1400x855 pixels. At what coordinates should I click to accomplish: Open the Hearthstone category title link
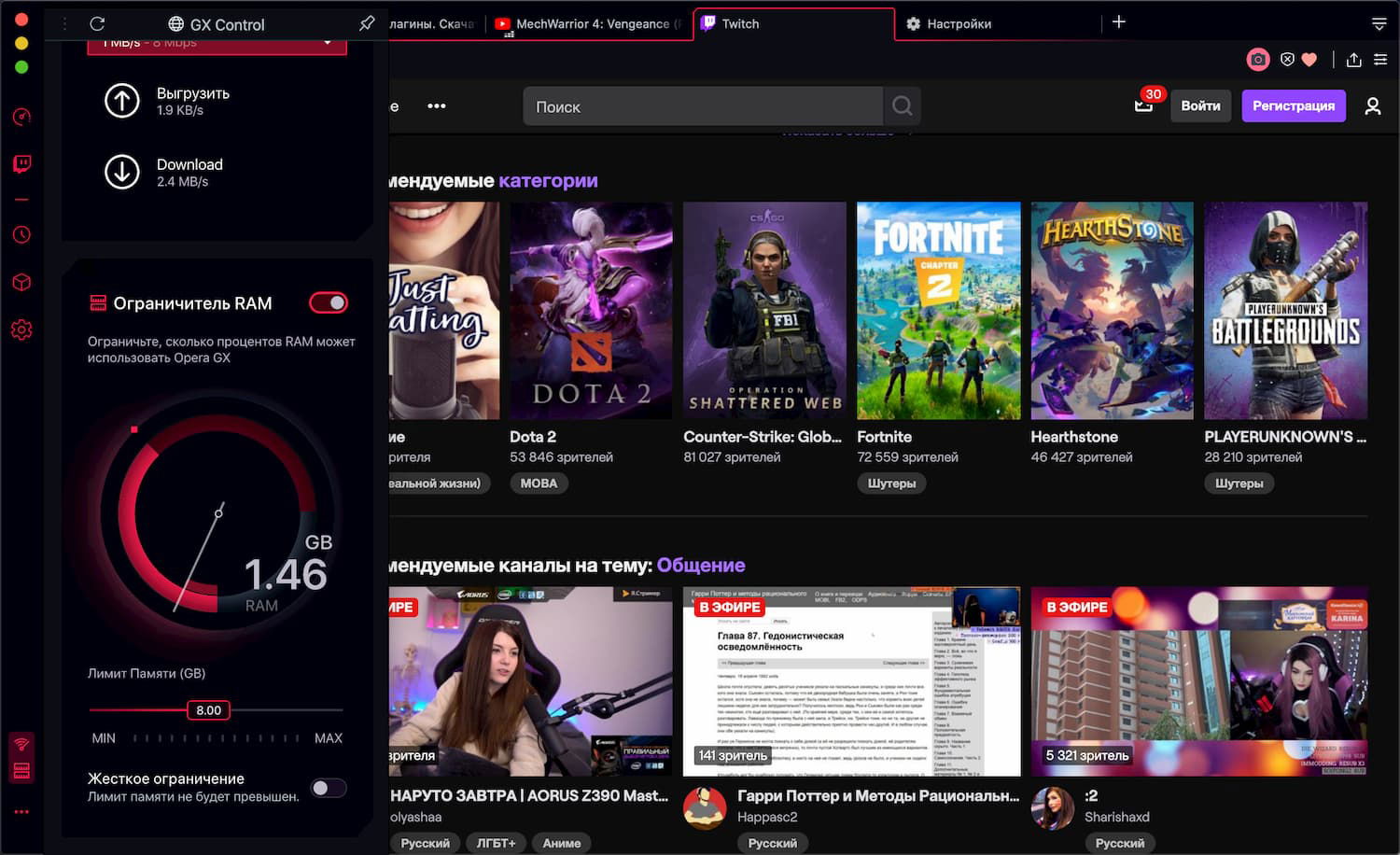click(1074, 437)
